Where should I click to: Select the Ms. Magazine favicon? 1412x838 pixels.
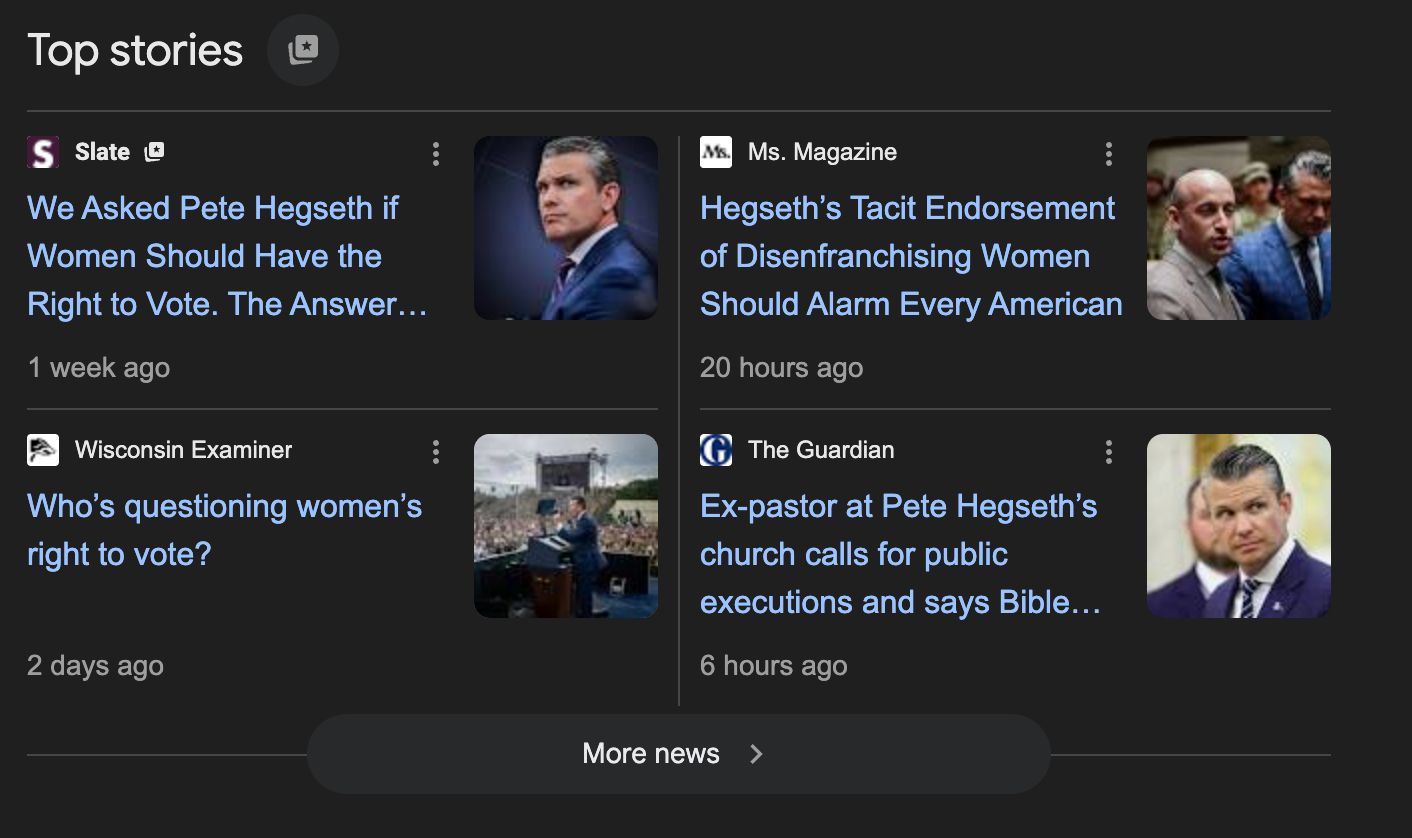tap(714, 151)
